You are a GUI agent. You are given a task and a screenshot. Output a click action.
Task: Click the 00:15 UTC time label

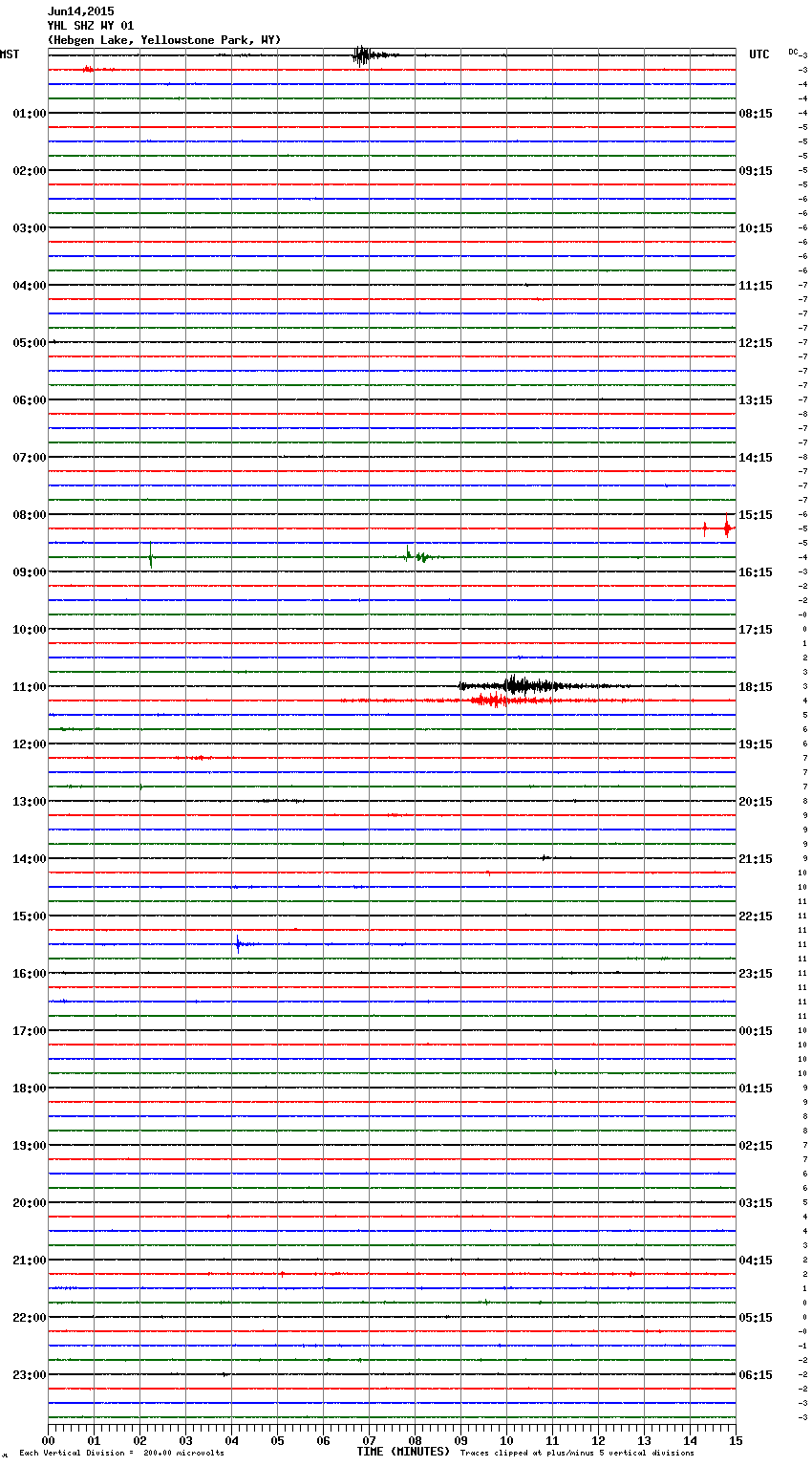point(756,1031)
